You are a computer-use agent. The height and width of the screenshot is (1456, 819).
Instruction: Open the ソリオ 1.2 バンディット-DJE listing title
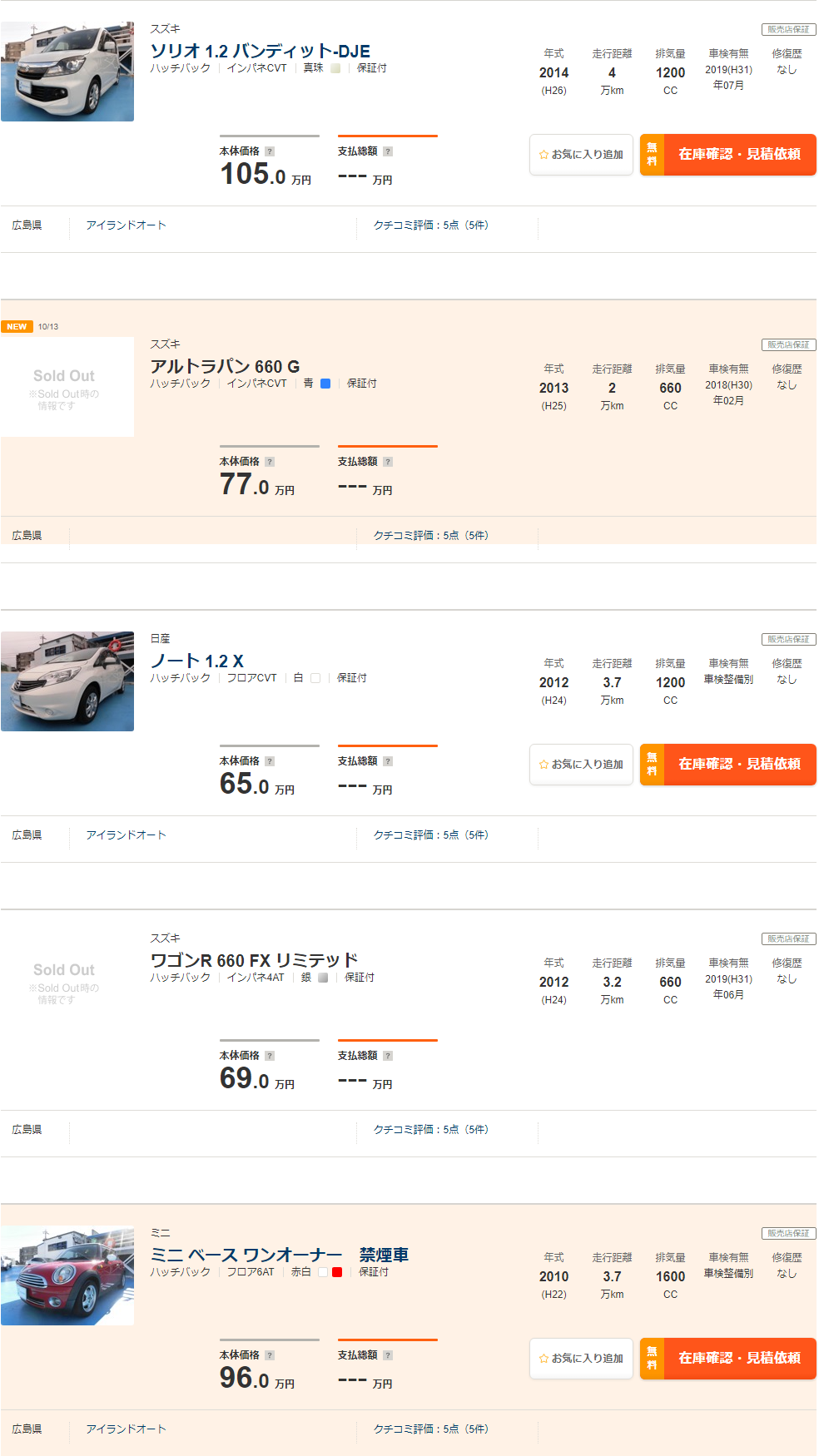(260, 52)
